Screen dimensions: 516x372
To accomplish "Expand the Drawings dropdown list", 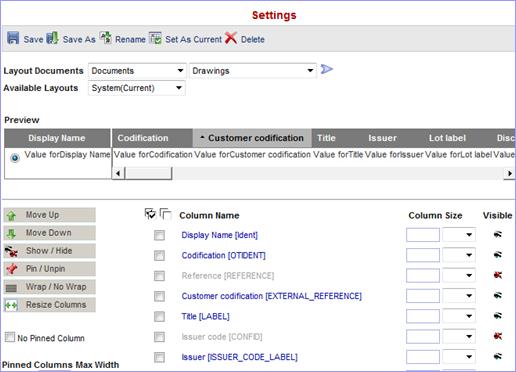I will tap(253, 71).
